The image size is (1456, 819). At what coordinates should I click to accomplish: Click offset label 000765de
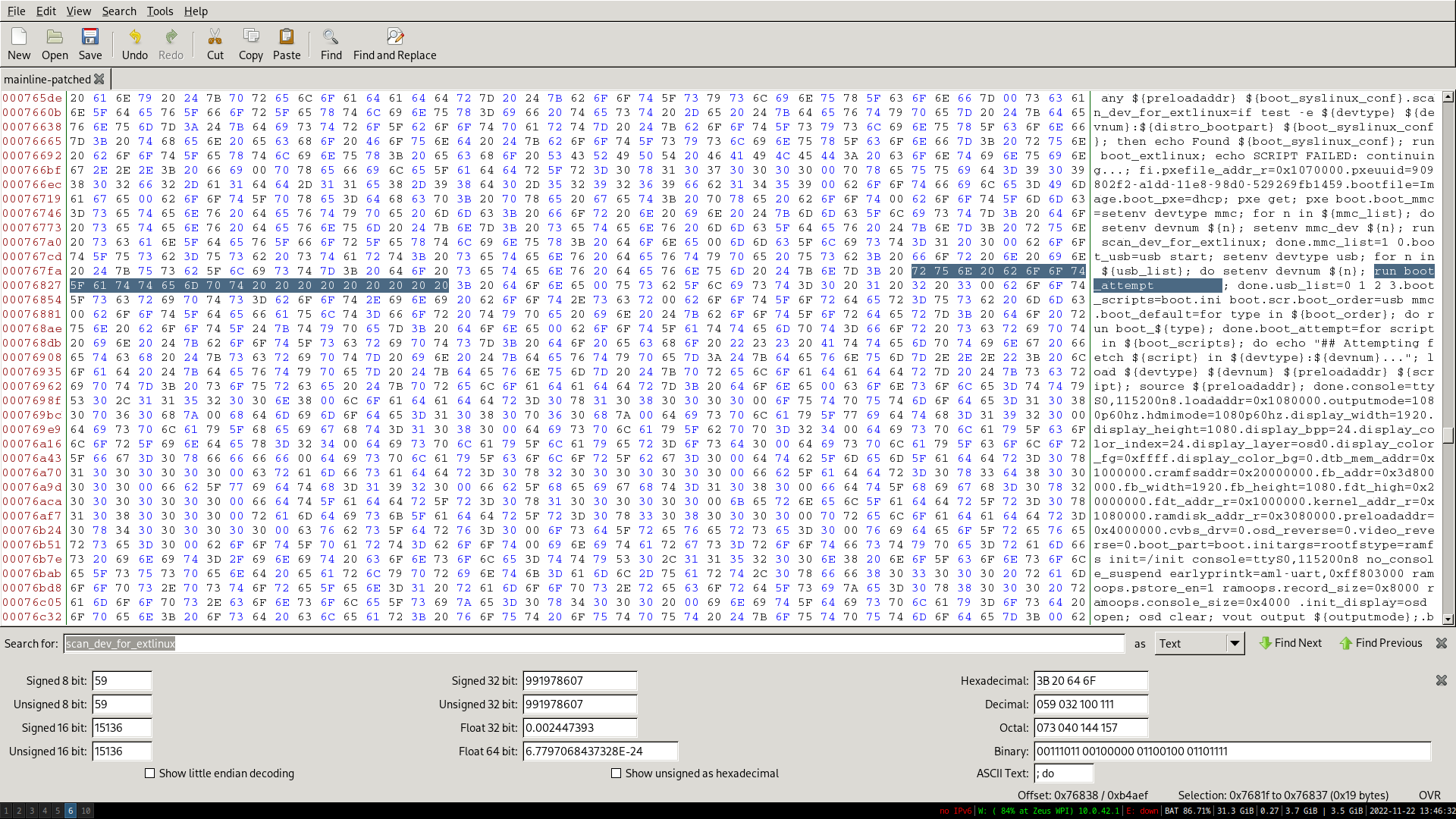pyautogui.click(x=32, y=98)
